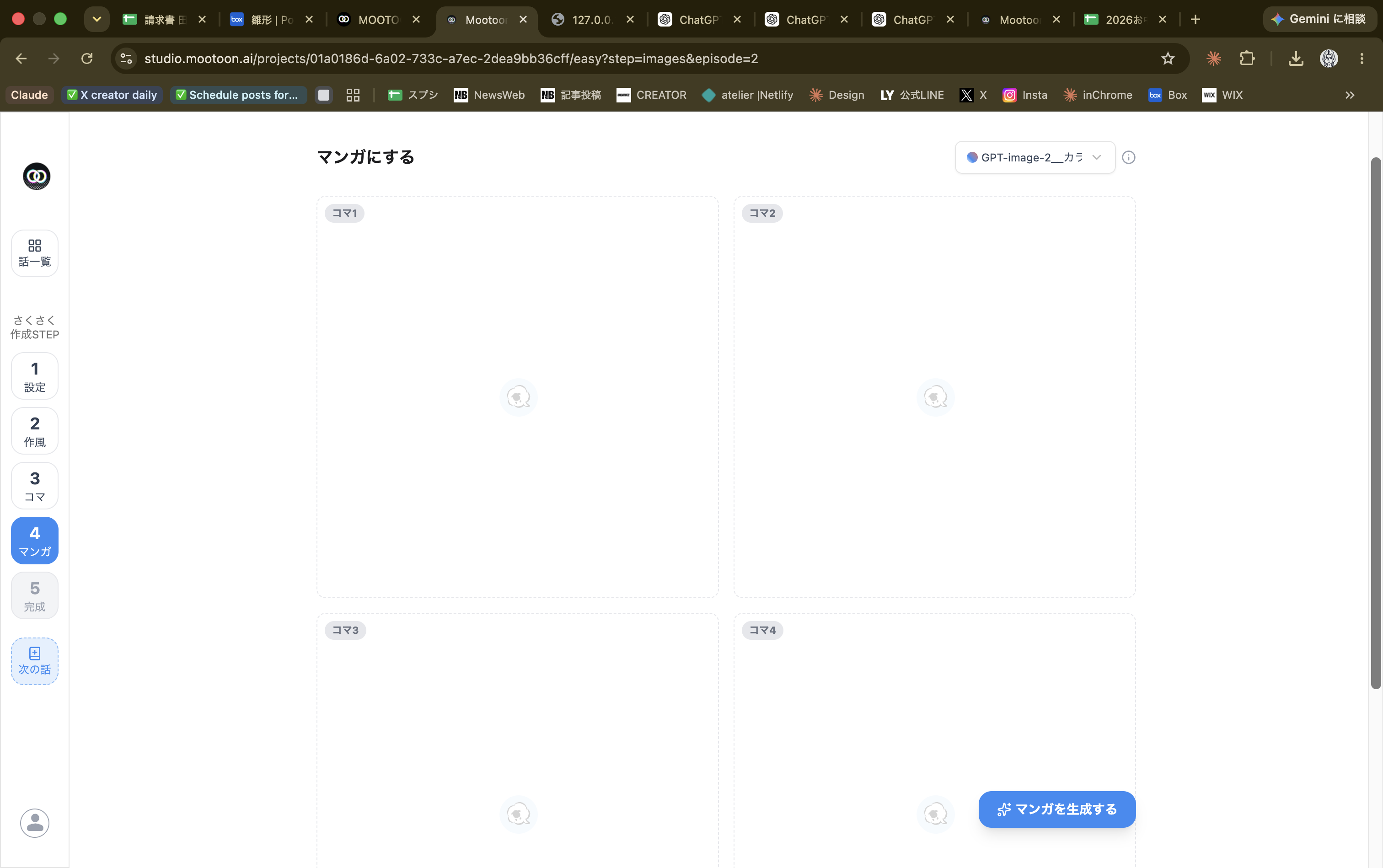Open the Box bookmark
The image size is (1383, 868).
point(1168,95)
